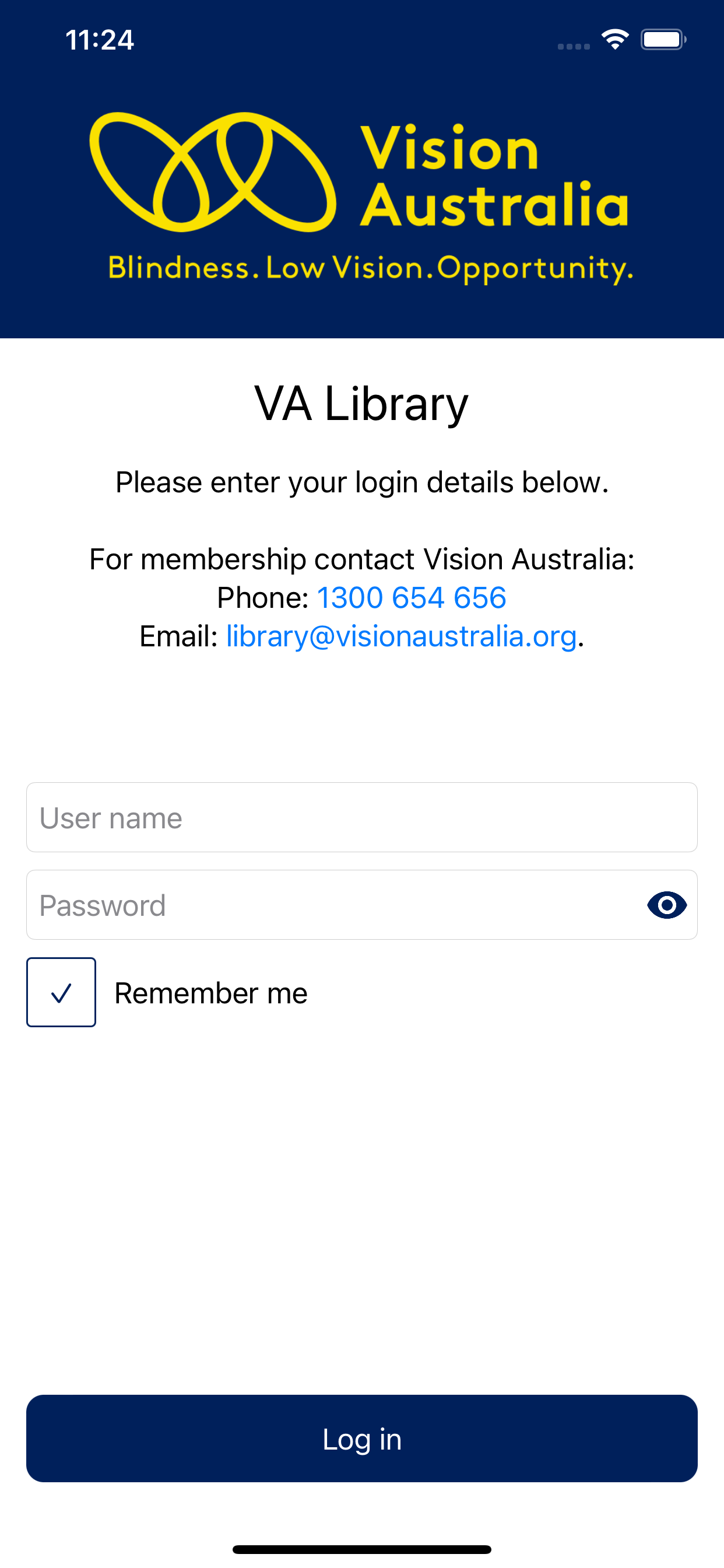Screen dimensions: 724x1568
Task: Tap the VA Library heading
Action: tap(362, 404)
